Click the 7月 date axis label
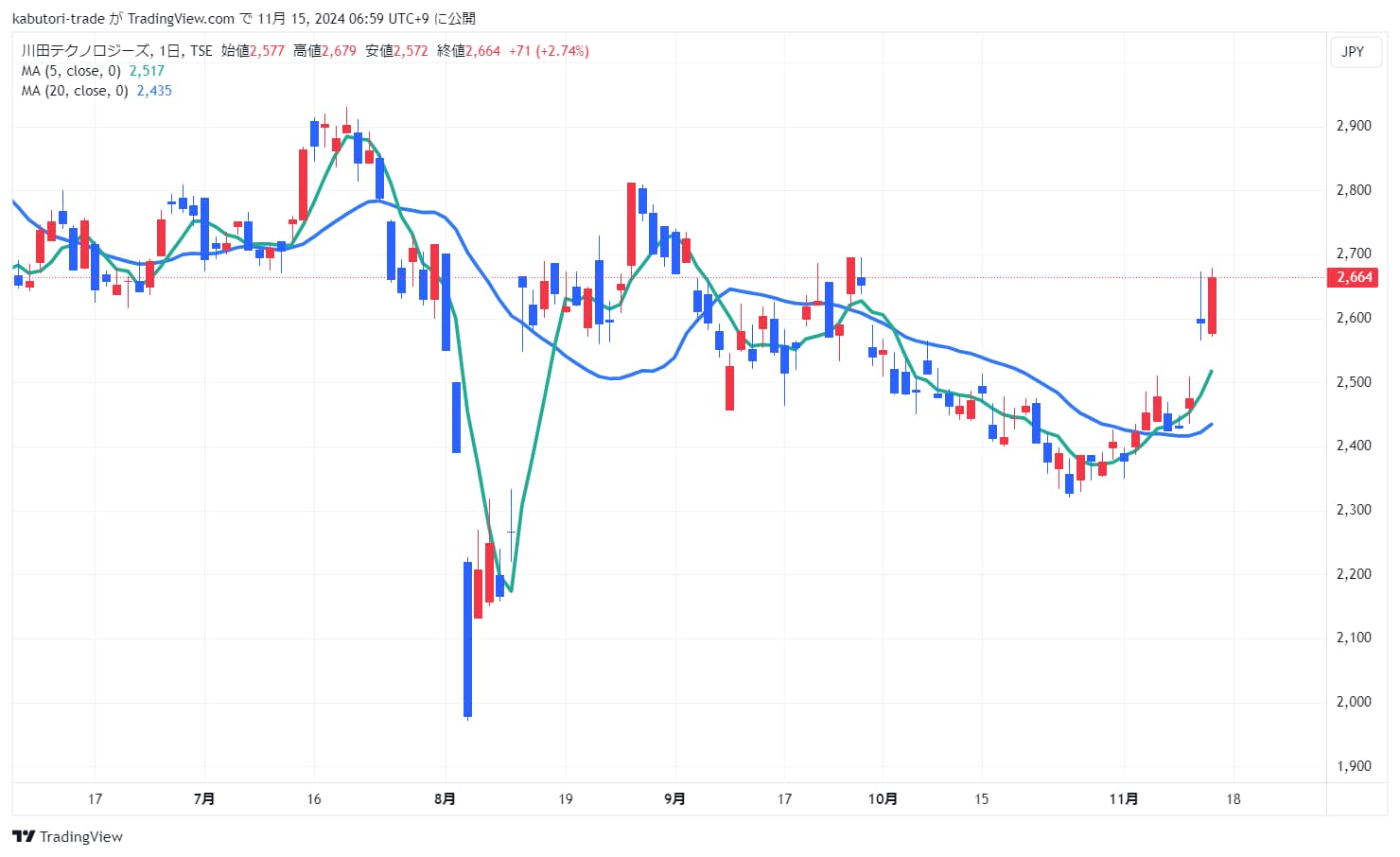Viewport: 1400px width, 857px height. click(203, 799)
